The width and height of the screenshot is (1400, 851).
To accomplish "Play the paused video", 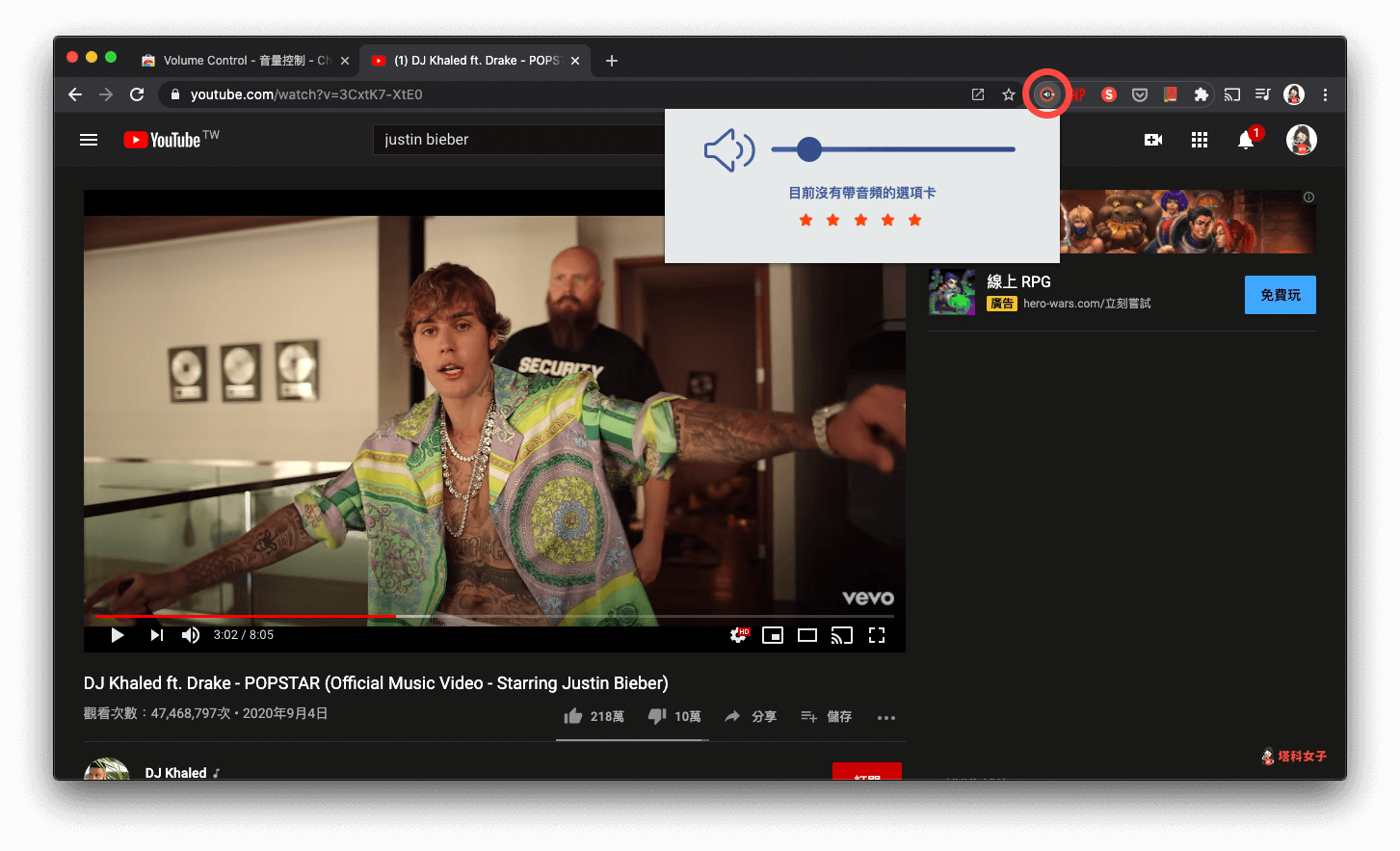I will tap(118, 635).
